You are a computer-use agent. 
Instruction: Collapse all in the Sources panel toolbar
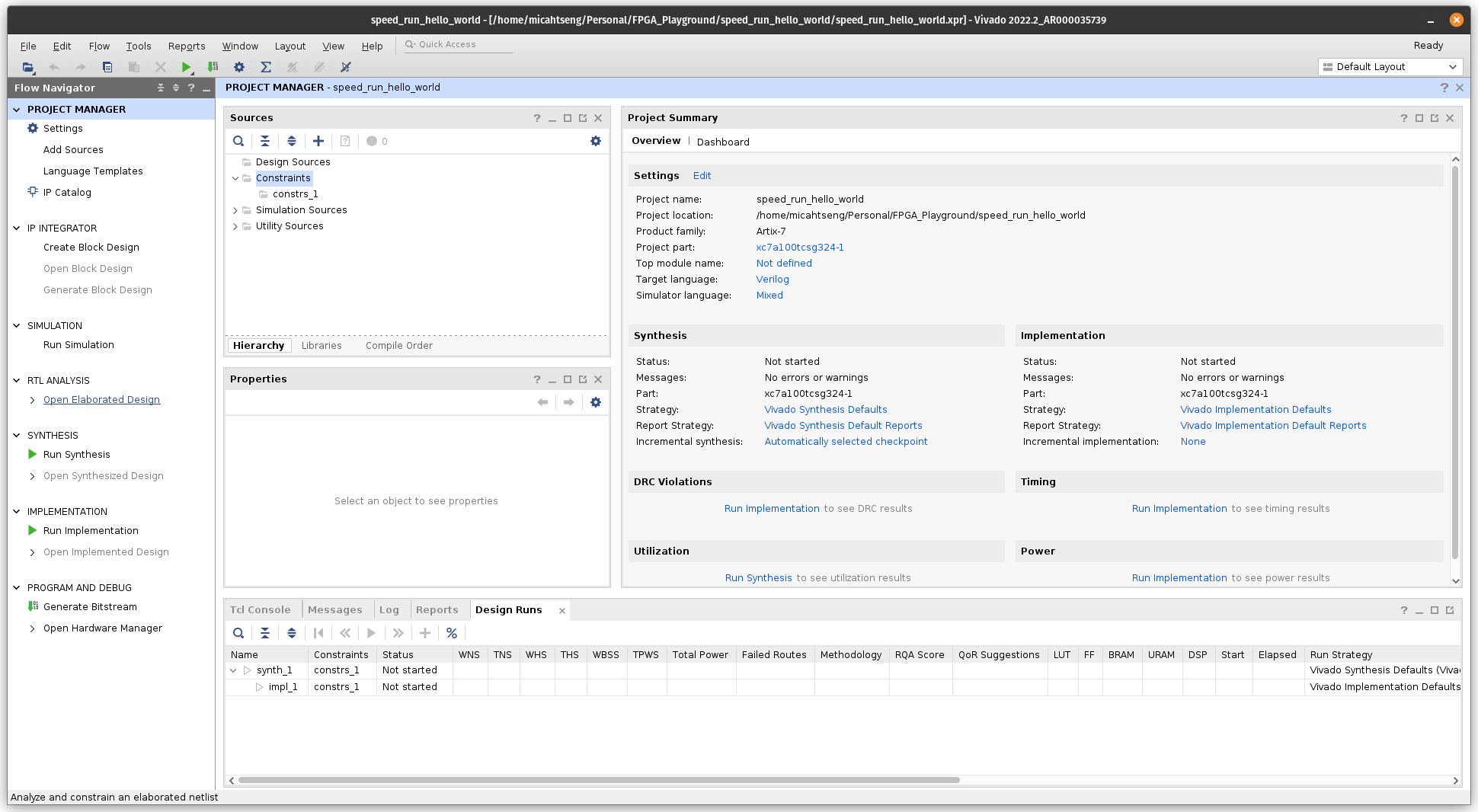click(x=265, y=141)
